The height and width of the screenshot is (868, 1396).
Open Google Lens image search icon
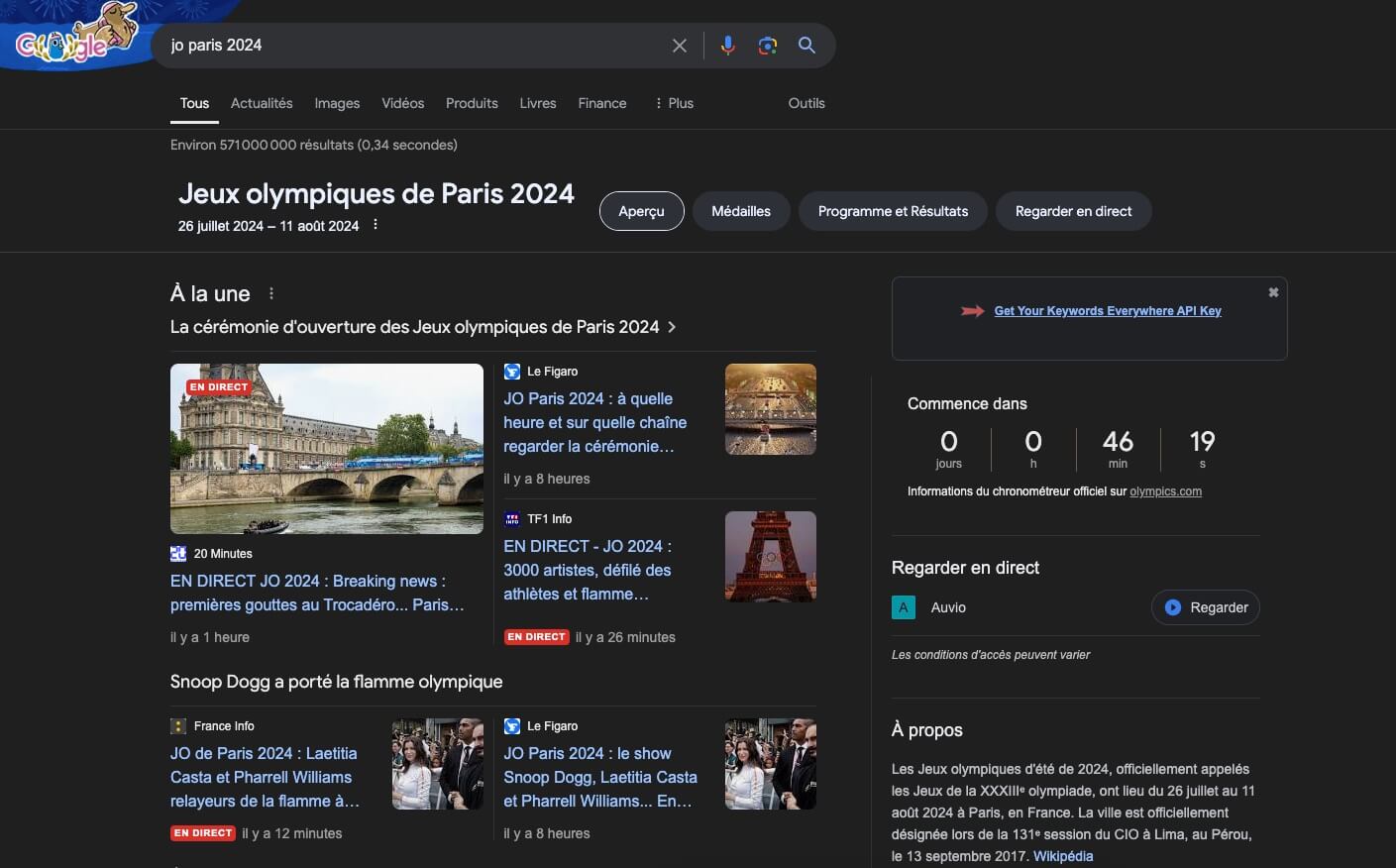(x=767, y=46)
